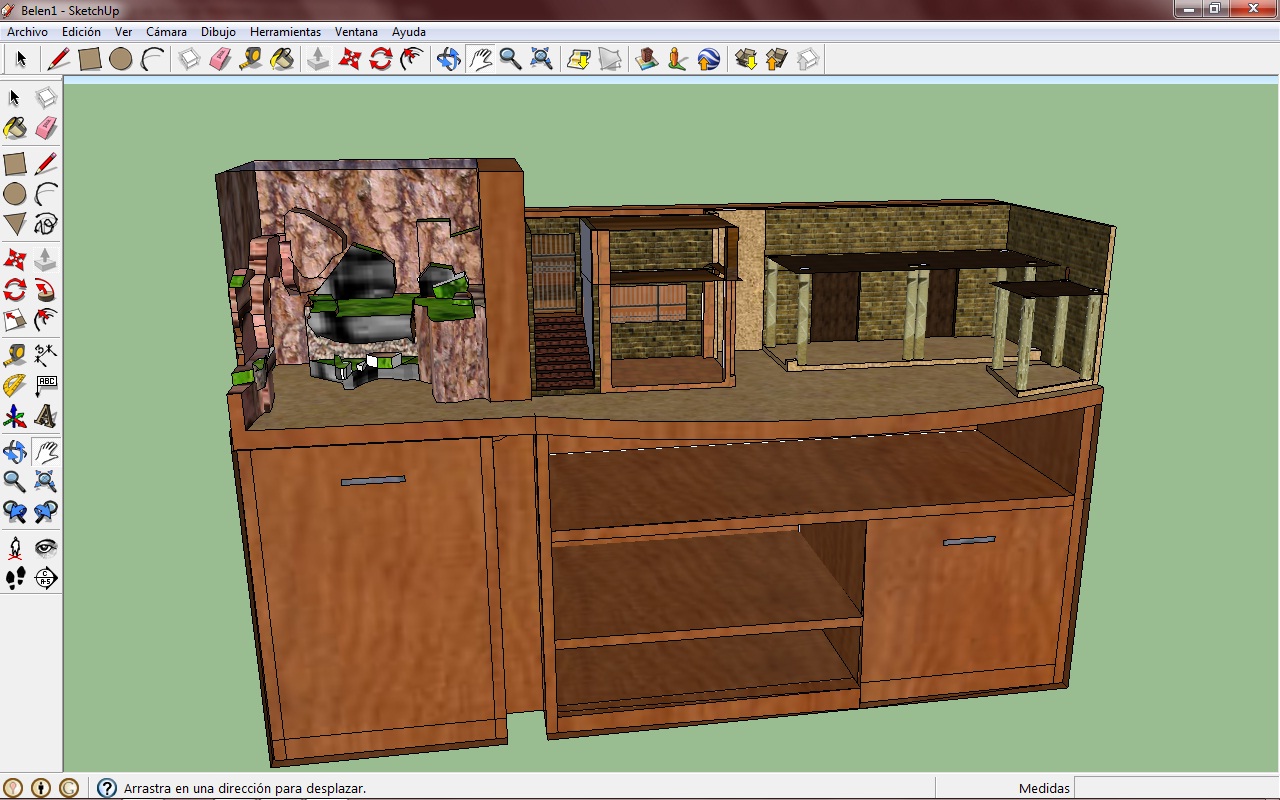Select the Position Camera tool
1280x800 pixels.
click(15, 547)
